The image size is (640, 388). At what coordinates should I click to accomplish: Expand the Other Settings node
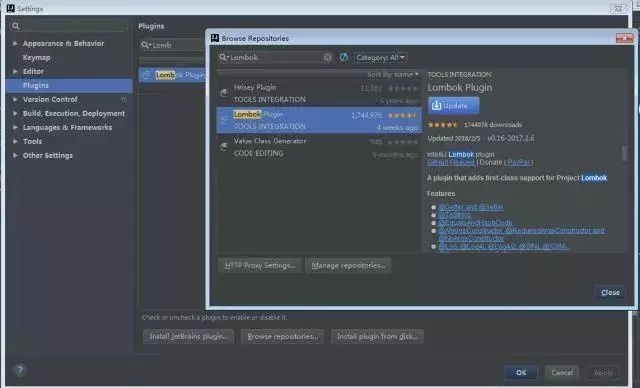(x=15, y=155)
